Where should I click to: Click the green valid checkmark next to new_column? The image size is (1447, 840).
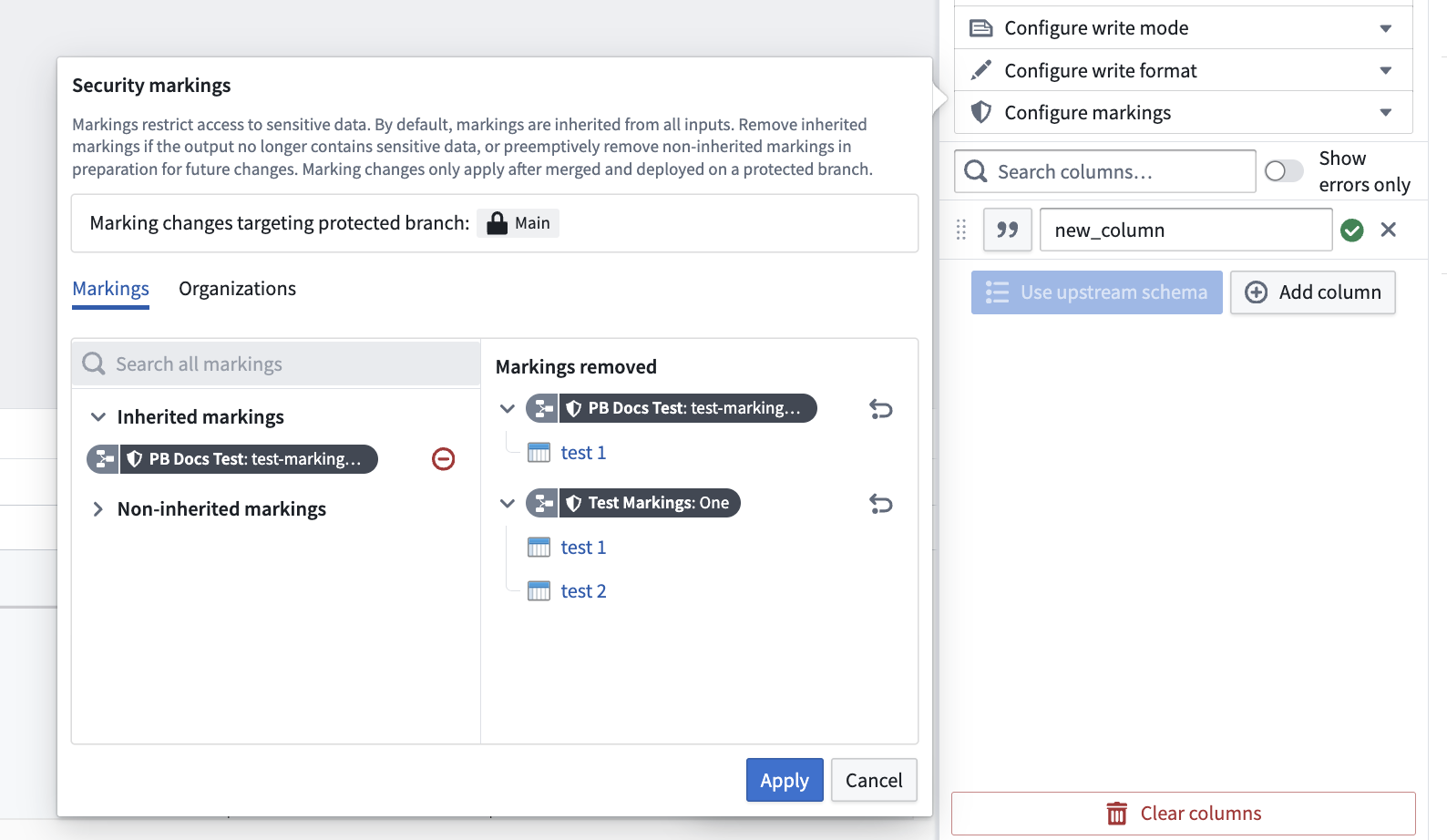coord(1352,230)
